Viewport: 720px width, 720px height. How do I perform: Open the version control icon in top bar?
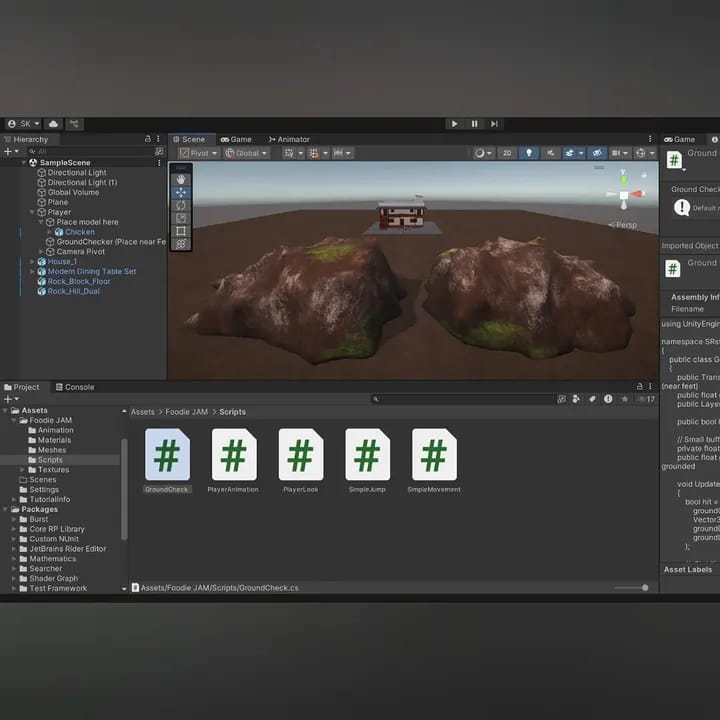coord(74,124)
